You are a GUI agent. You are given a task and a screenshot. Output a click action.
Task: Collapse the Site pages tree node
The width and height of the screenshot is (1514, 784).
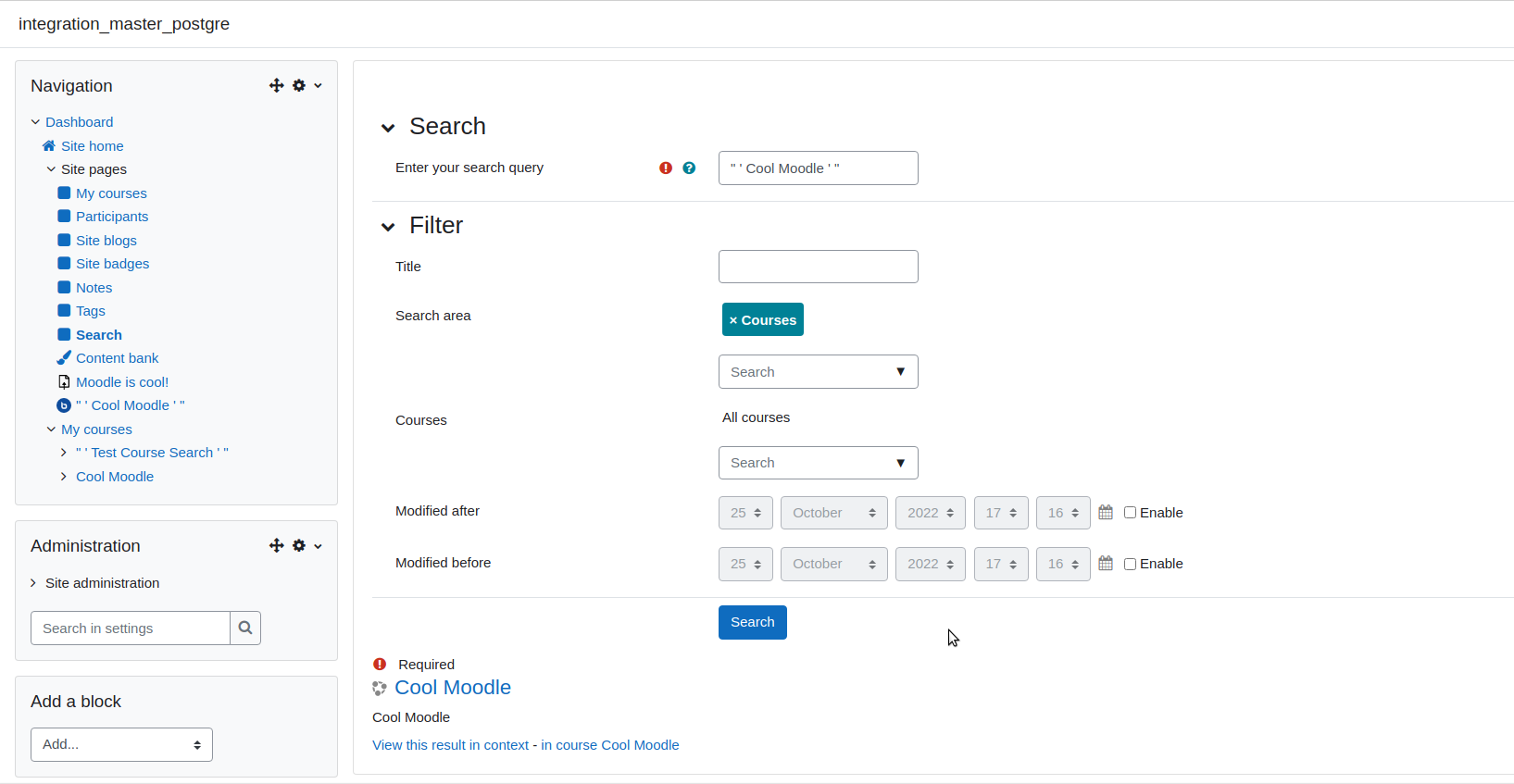pyautogui.click(x=51, y=168)
